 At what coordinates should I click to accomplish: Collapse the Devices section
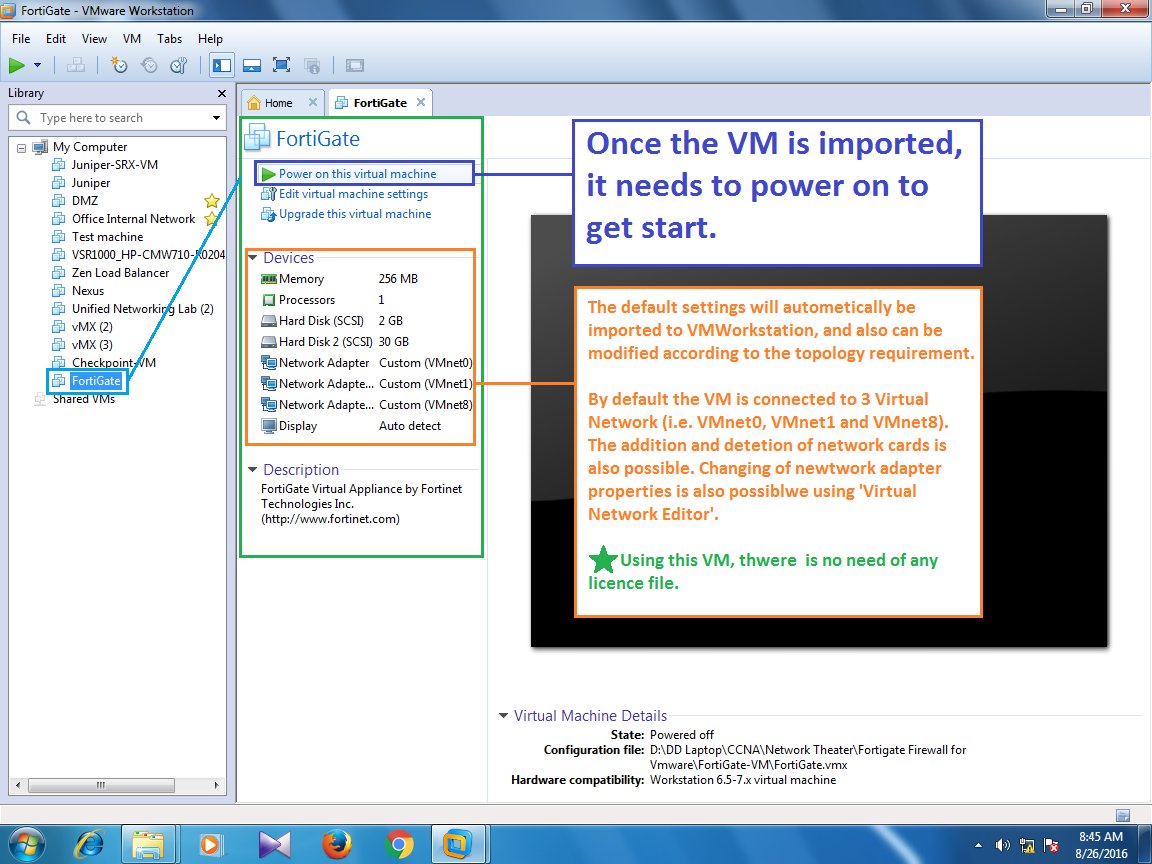point(253,258)
